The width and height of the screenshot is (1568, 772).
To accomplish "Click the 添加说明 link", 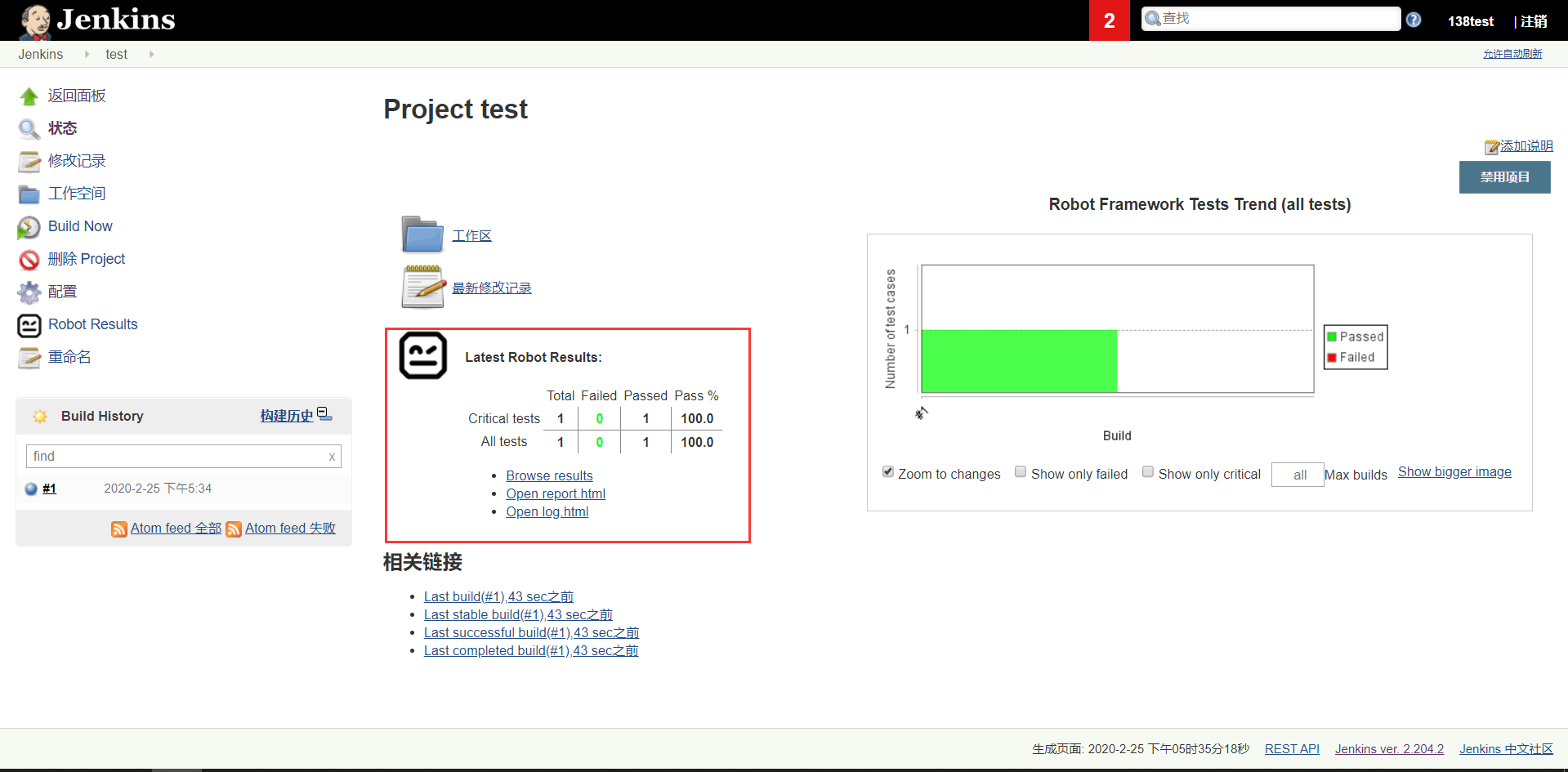I will coord(1526,146).
